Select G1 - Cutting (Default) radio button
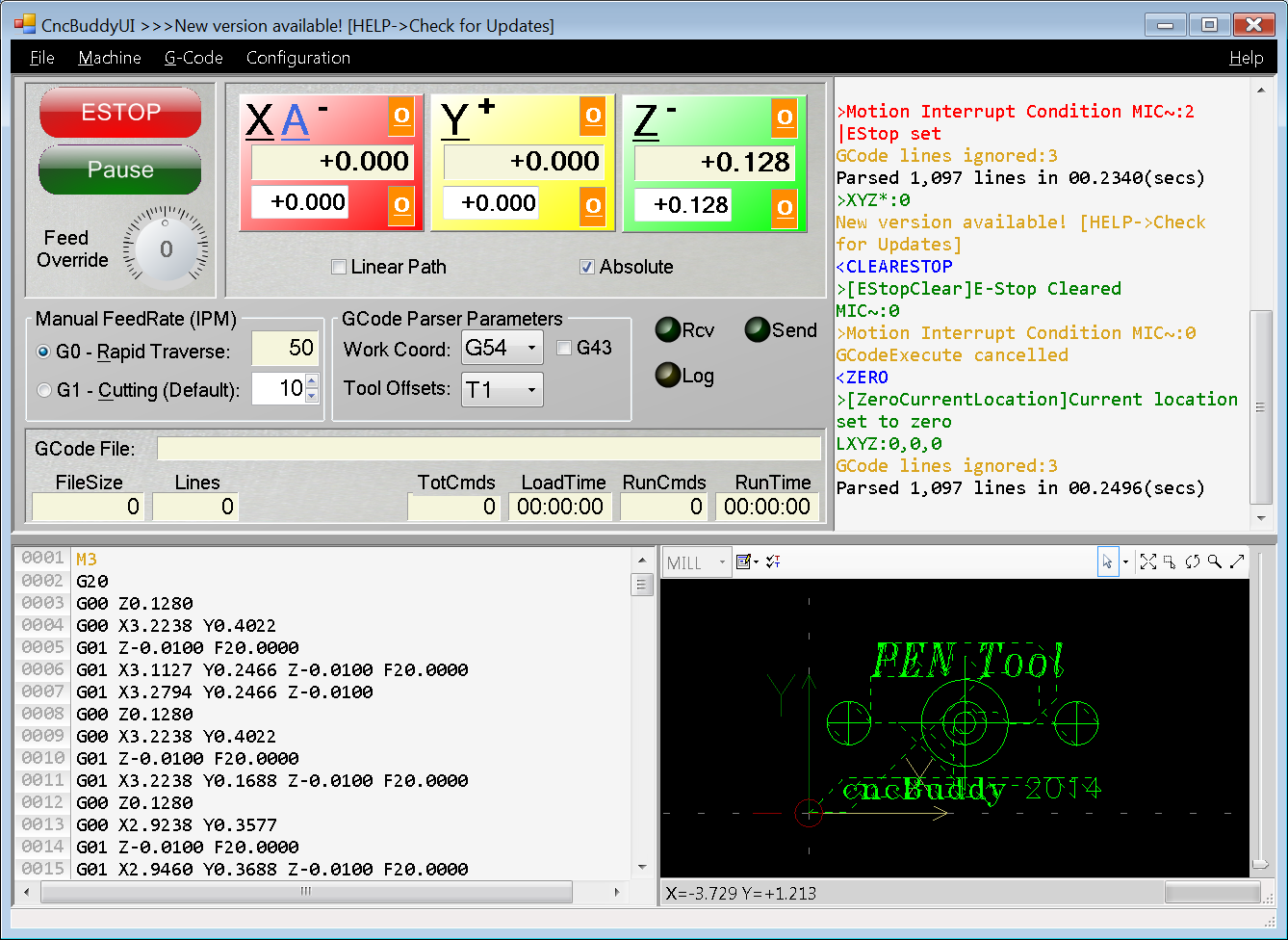Image resolution: width=1288 pixels, height=940 pixels. point(44,390)
